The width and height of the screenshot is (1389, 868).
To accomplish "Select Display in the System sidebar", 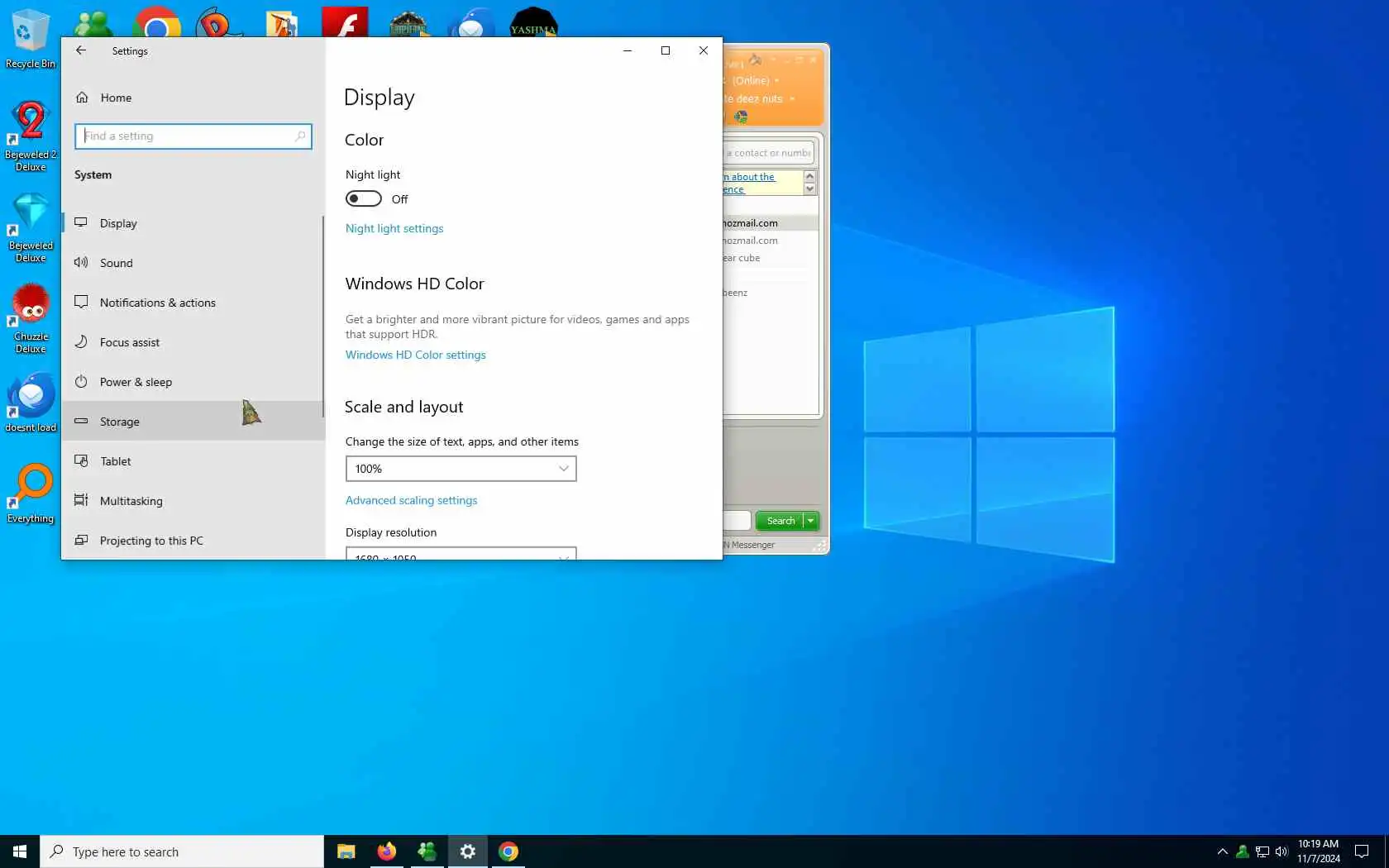I will point(194,223).
